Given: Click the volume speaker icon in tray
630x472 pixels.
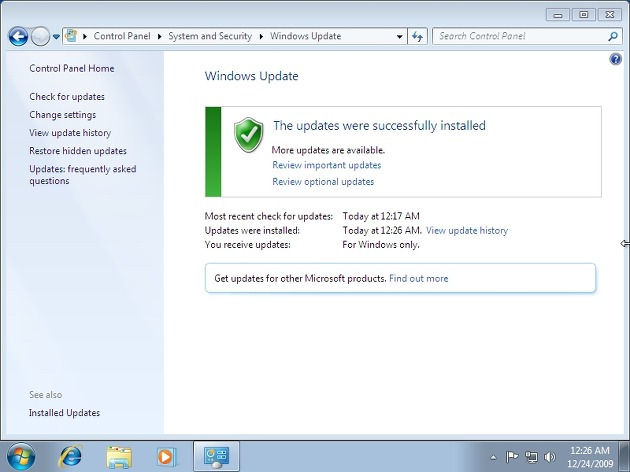Looking at the screenshot, I should (550, 457).
